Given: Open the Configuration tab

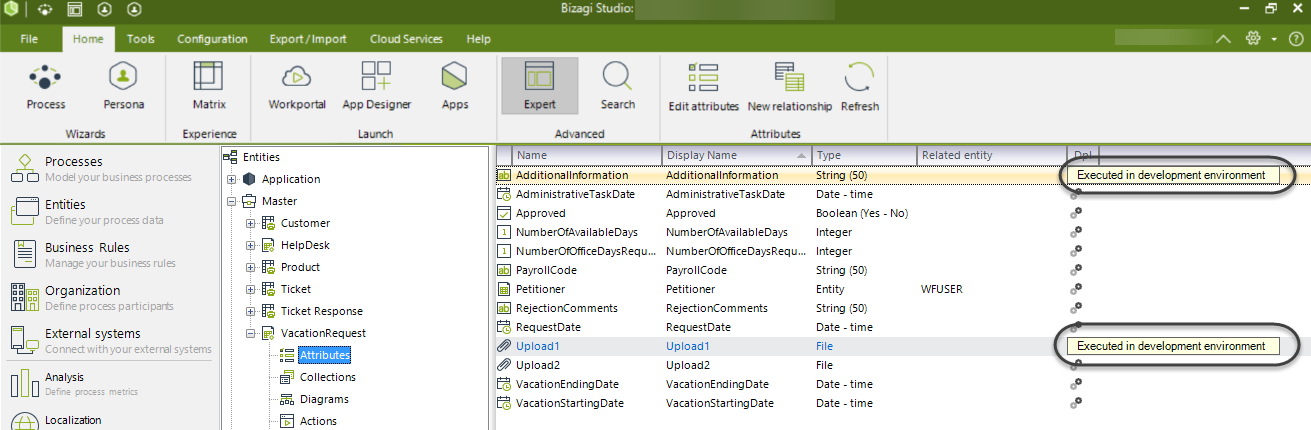Looking at the screenshot, I should 212,39.
